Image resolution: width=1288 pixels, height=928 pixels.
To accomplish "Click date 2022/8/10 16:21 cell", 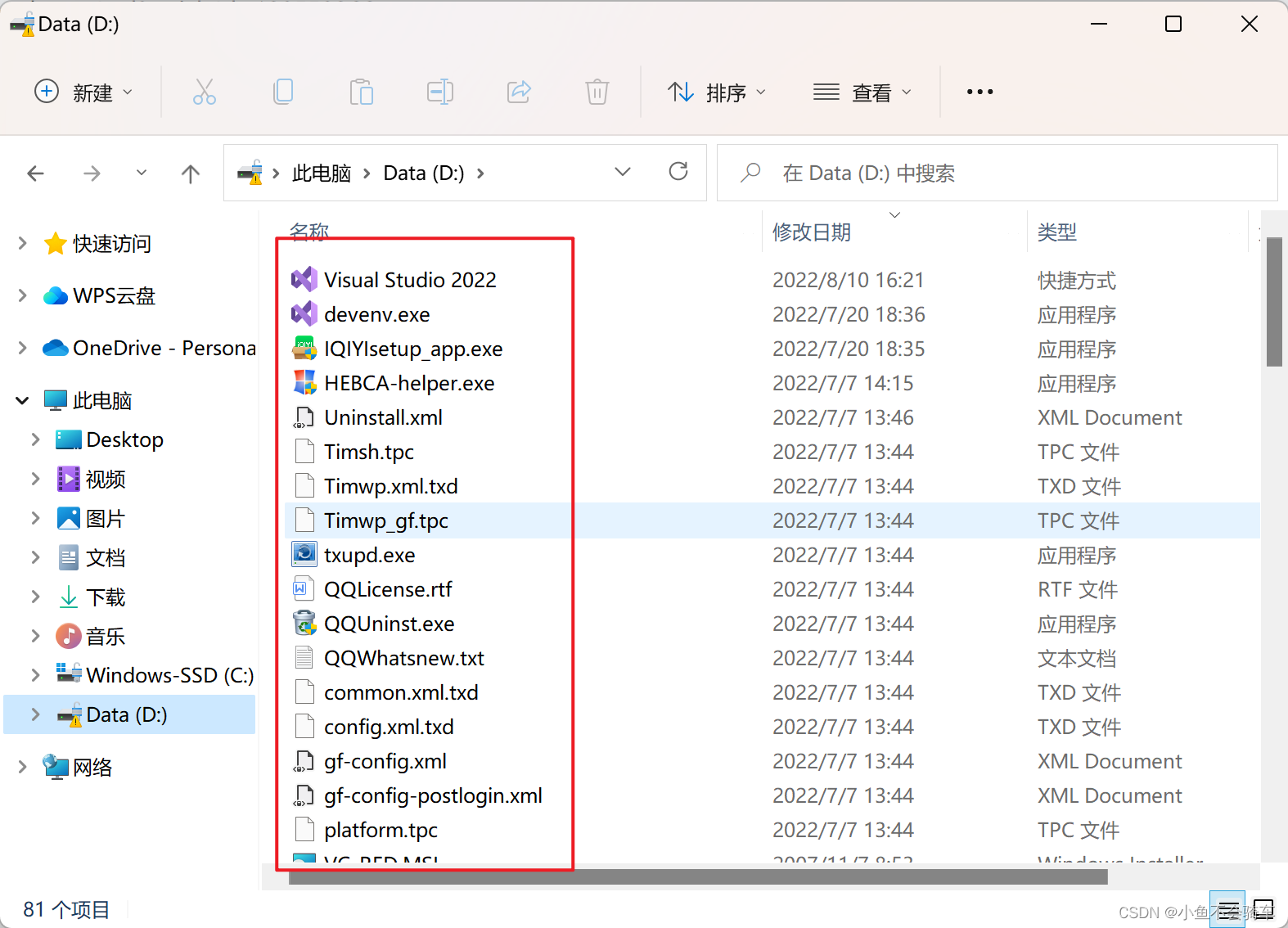I will [848, 280].
